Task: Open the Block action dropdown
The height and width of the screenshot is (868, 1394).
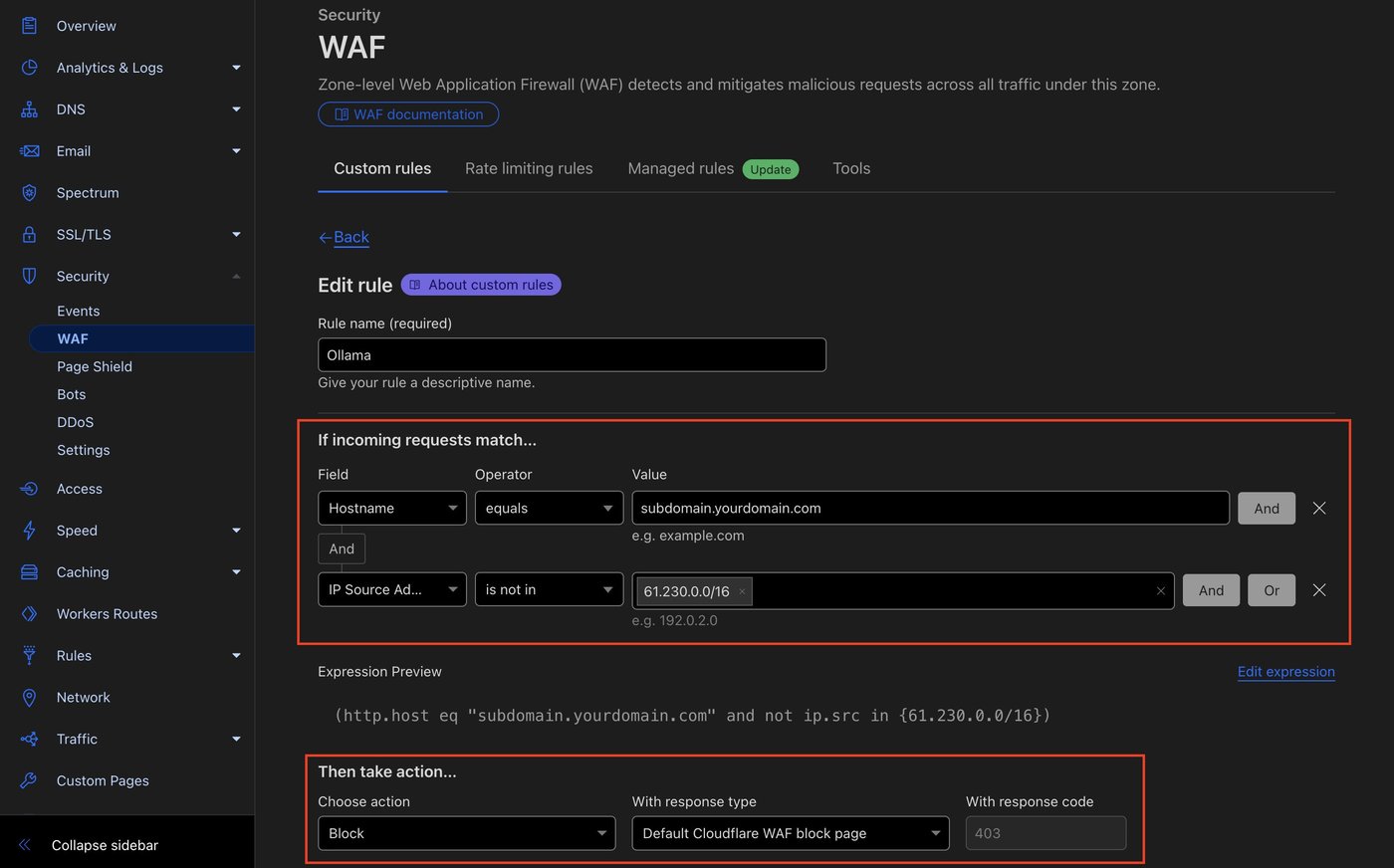Action: 467,833
